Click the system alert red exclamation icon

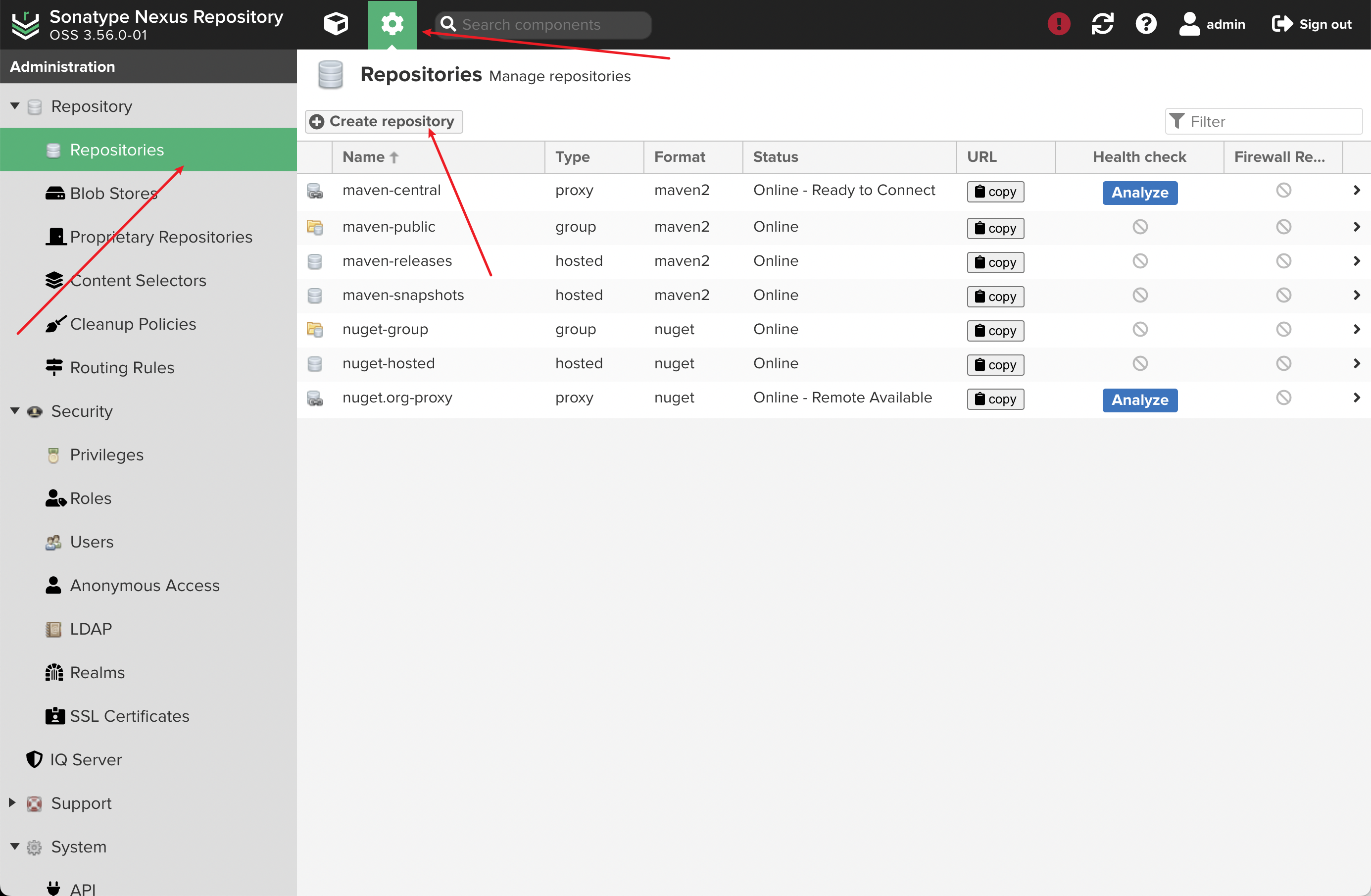(x=1059, y=23)
